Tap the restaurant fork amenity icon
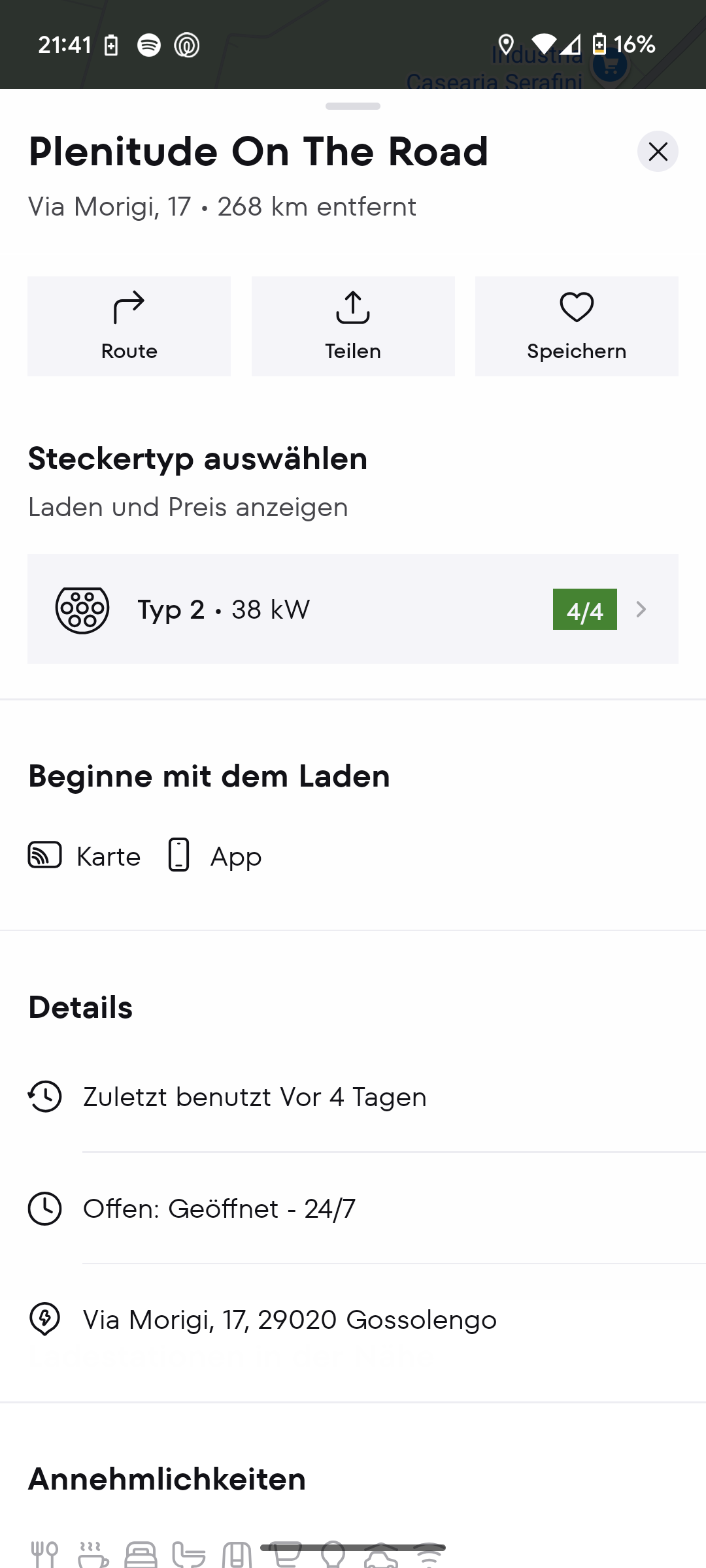Image resolution: width=706 pixels, height=1568 pixels. 44,1554
